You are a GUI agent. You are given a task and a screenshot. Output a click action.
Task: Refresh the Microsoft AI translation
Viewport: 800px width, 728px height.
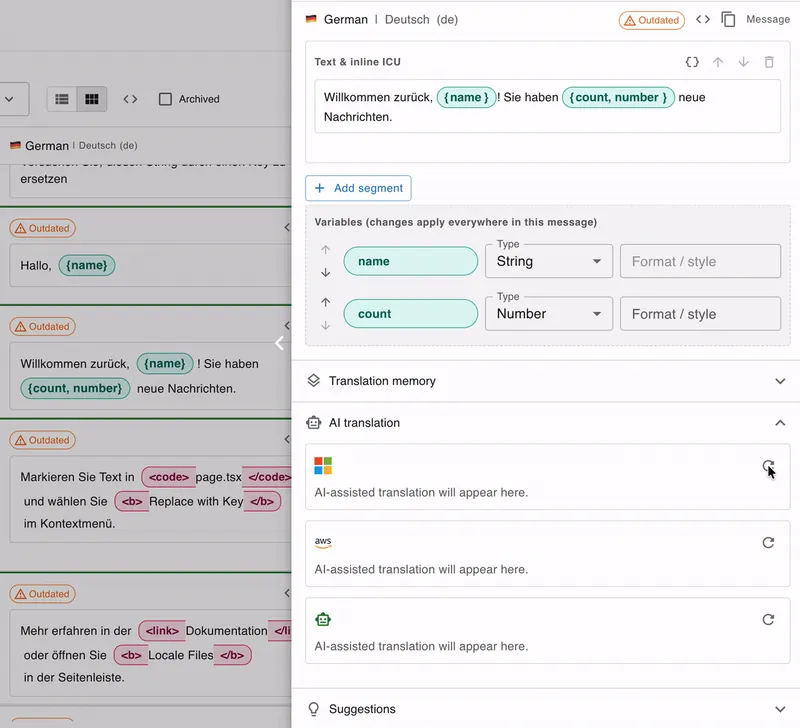(768, 466)
